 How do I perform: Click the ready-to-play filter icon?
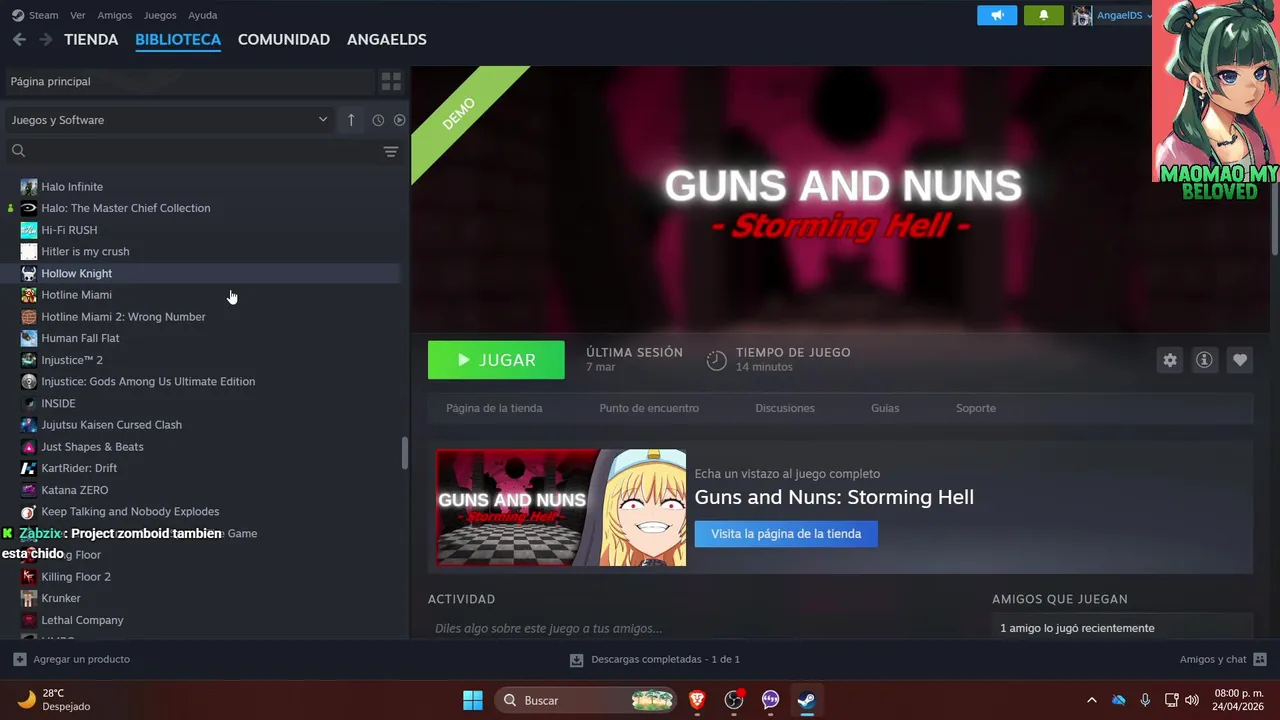399,120
